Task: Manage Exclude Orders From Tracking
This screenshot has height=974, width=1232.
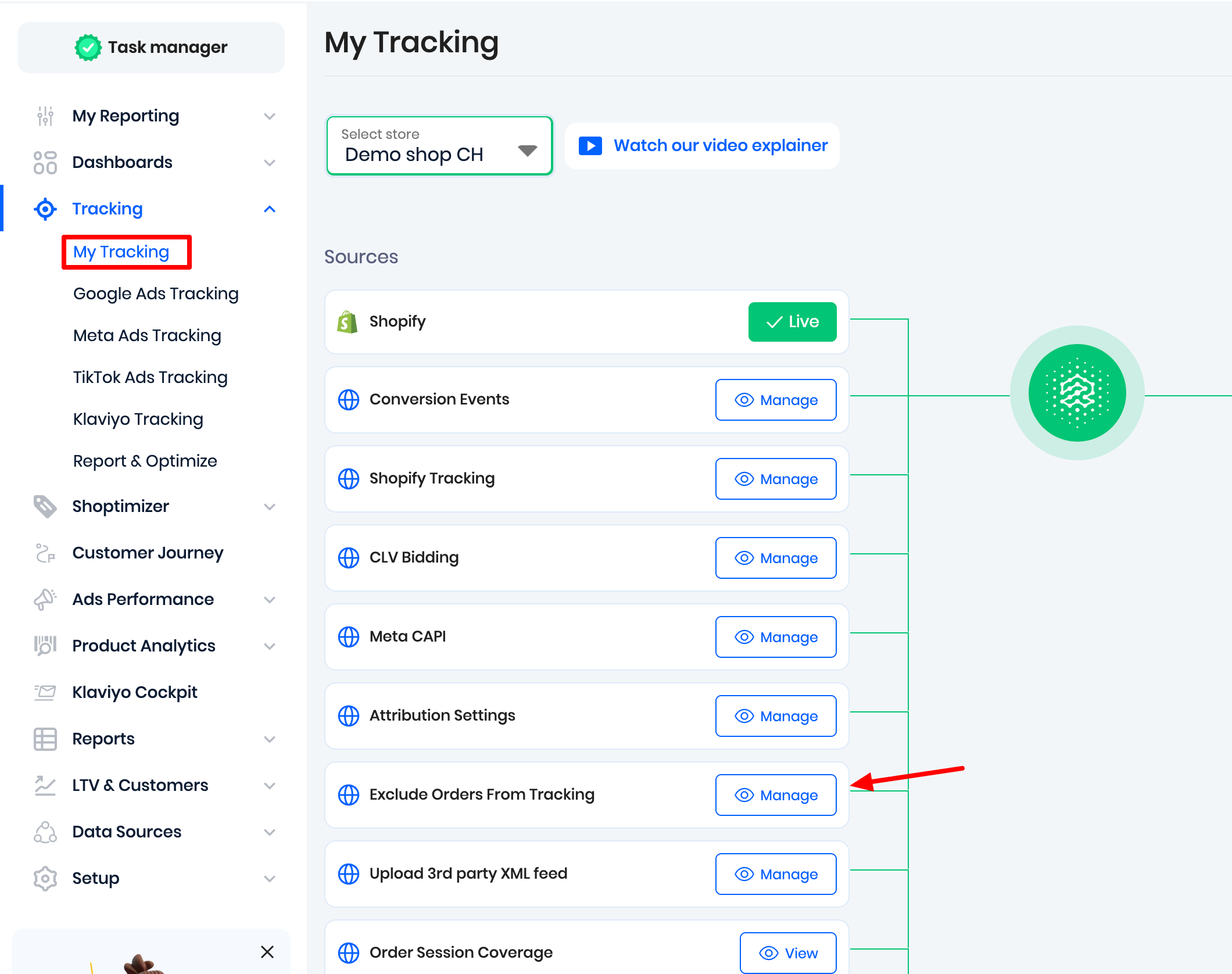Action: 776,795
